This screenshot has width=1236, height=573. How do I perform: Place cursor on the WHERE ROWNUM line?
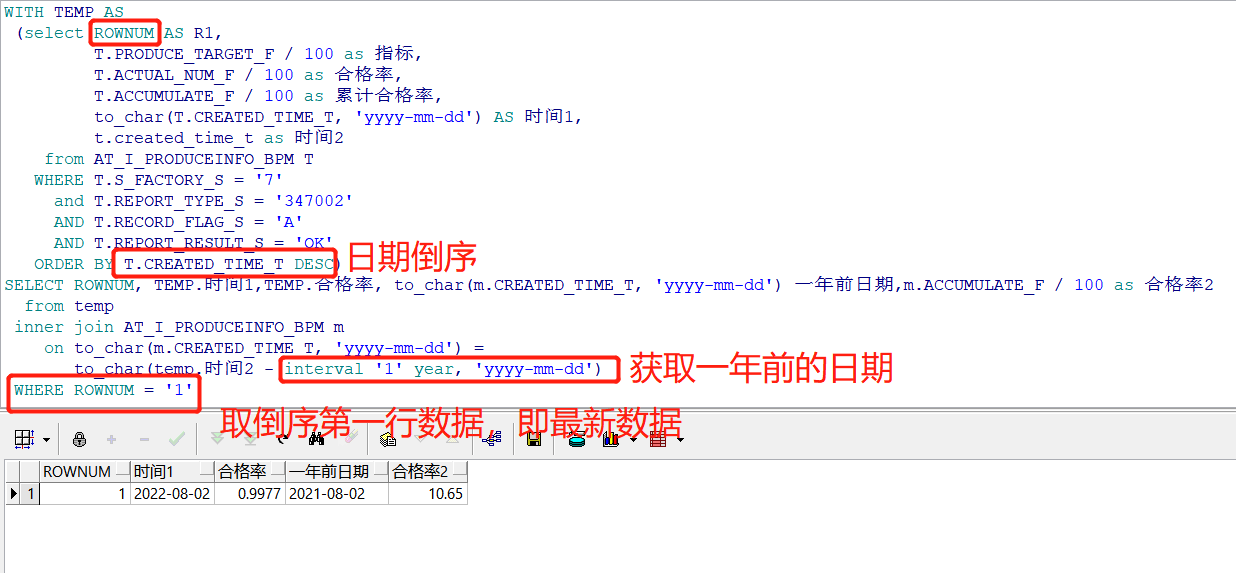[x=102, y=390]
